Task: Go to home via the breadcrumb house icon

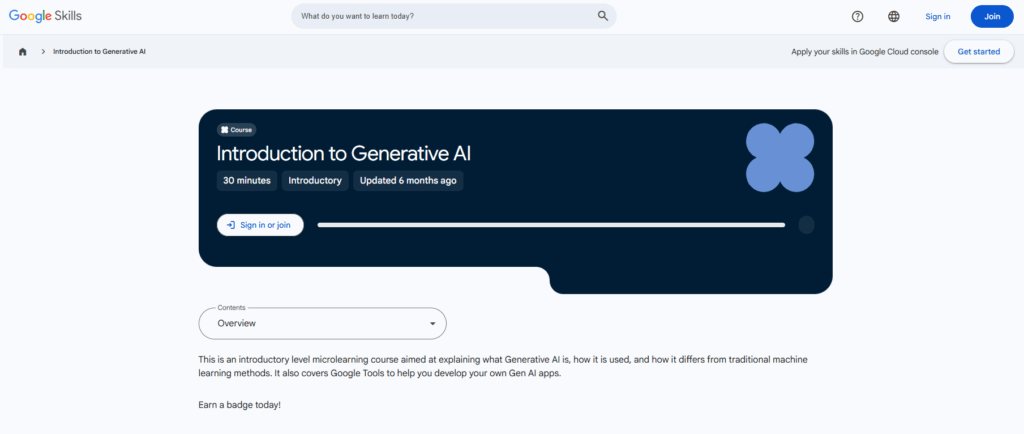Action: coord(23,51)
